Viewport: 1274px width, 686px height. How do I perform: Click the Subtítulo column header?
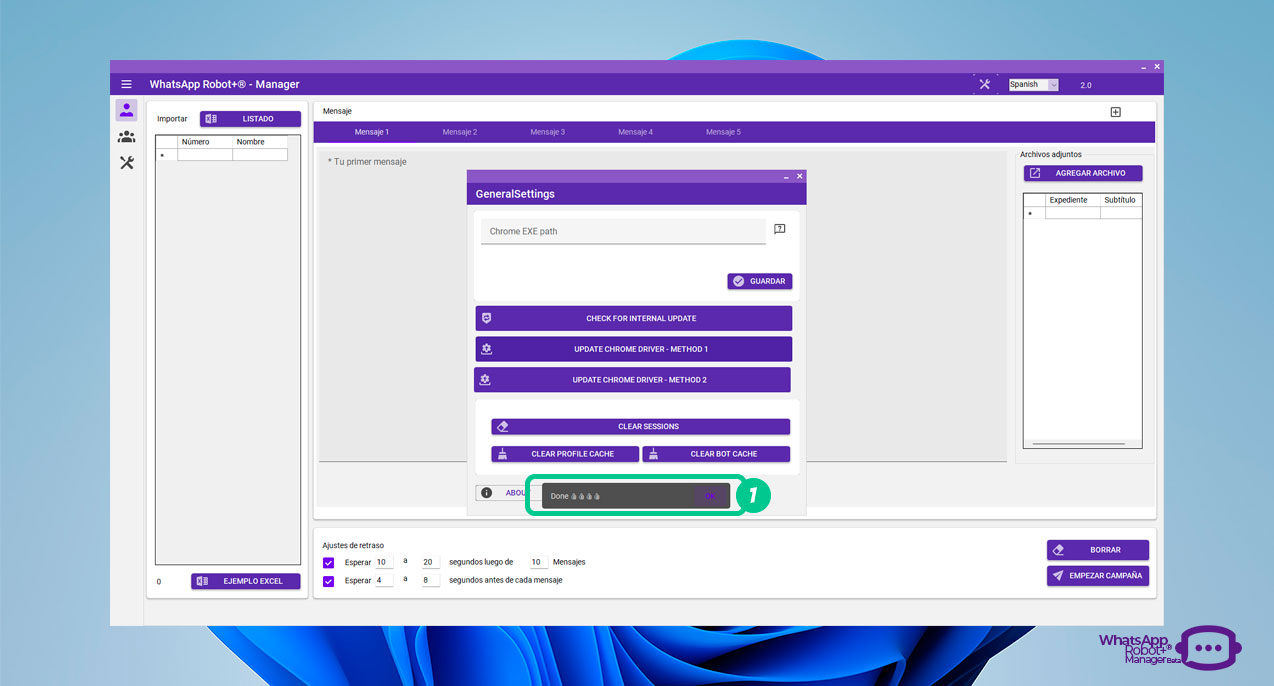point(1121,200)
